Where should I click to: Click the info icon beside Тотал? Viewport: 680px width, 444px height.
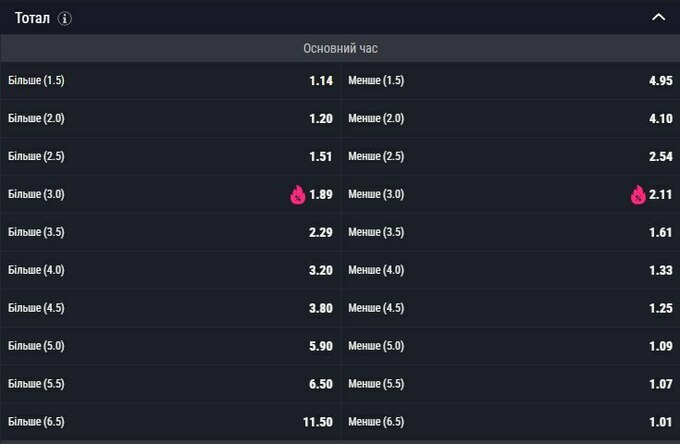[x=65, y=19]
